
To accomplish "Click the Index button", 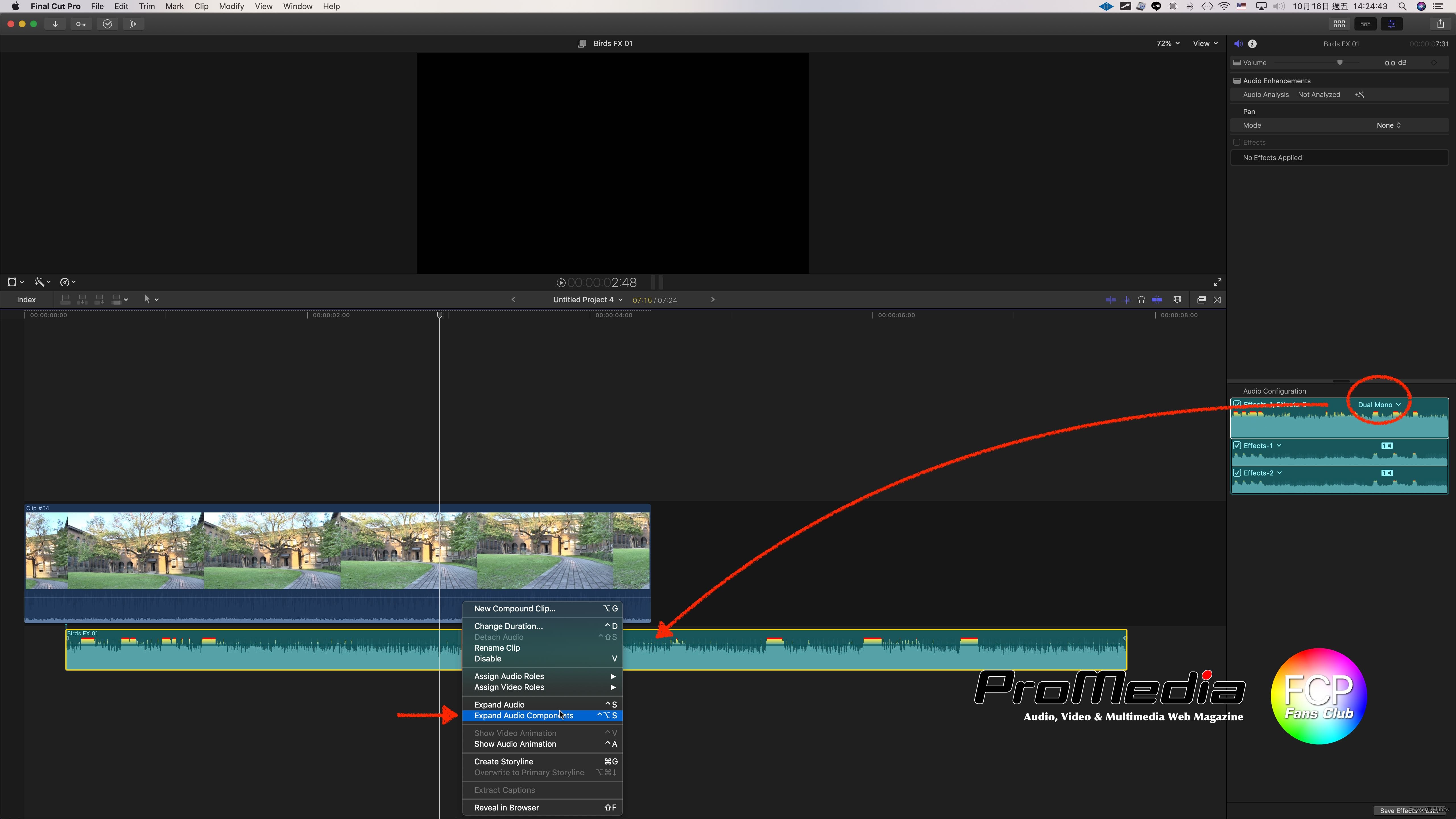I will [26, 299].
